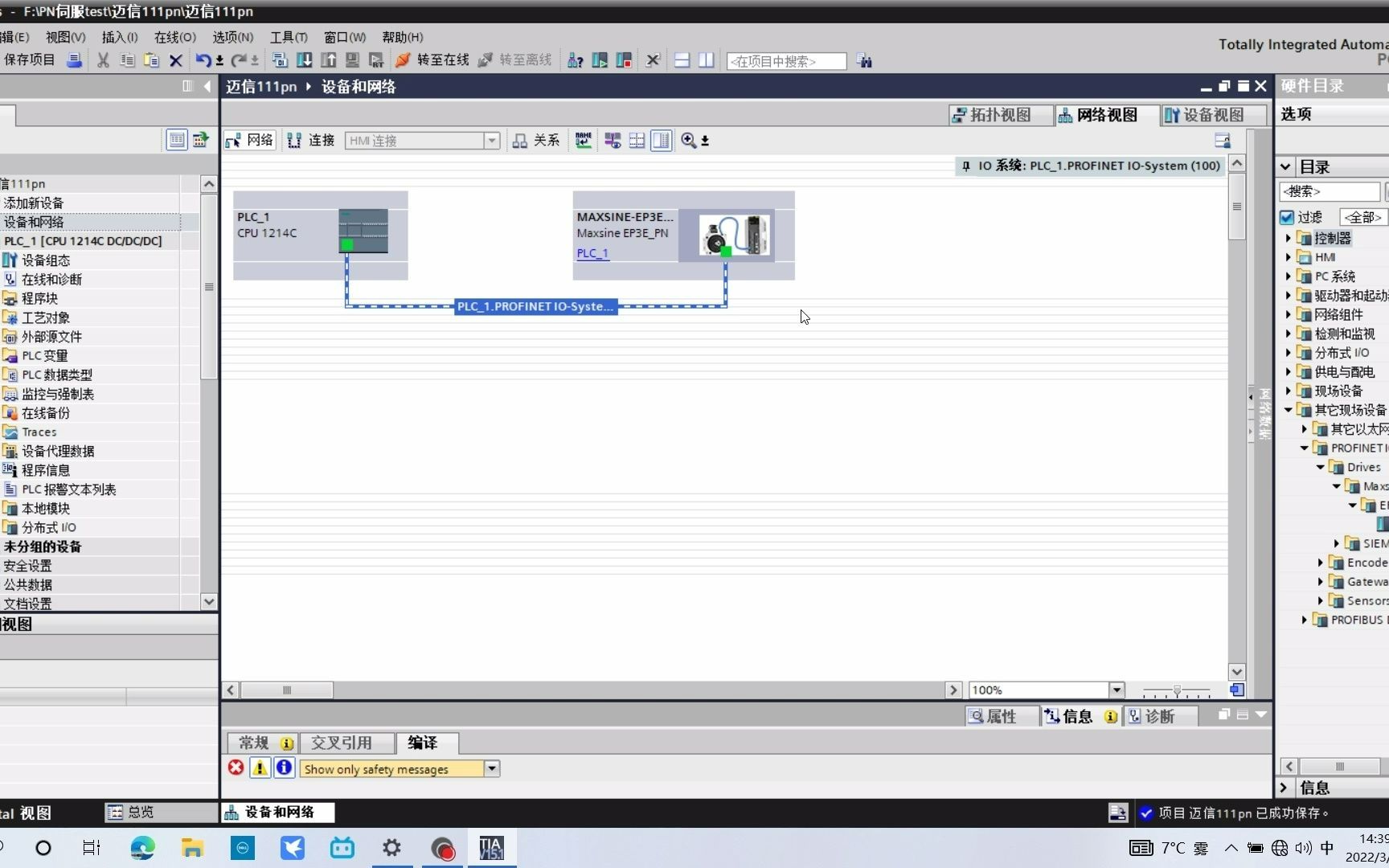Click the overview navigation icon at canvas corner
Viewport: 1389px width, 868px height.
(1237, 690)
